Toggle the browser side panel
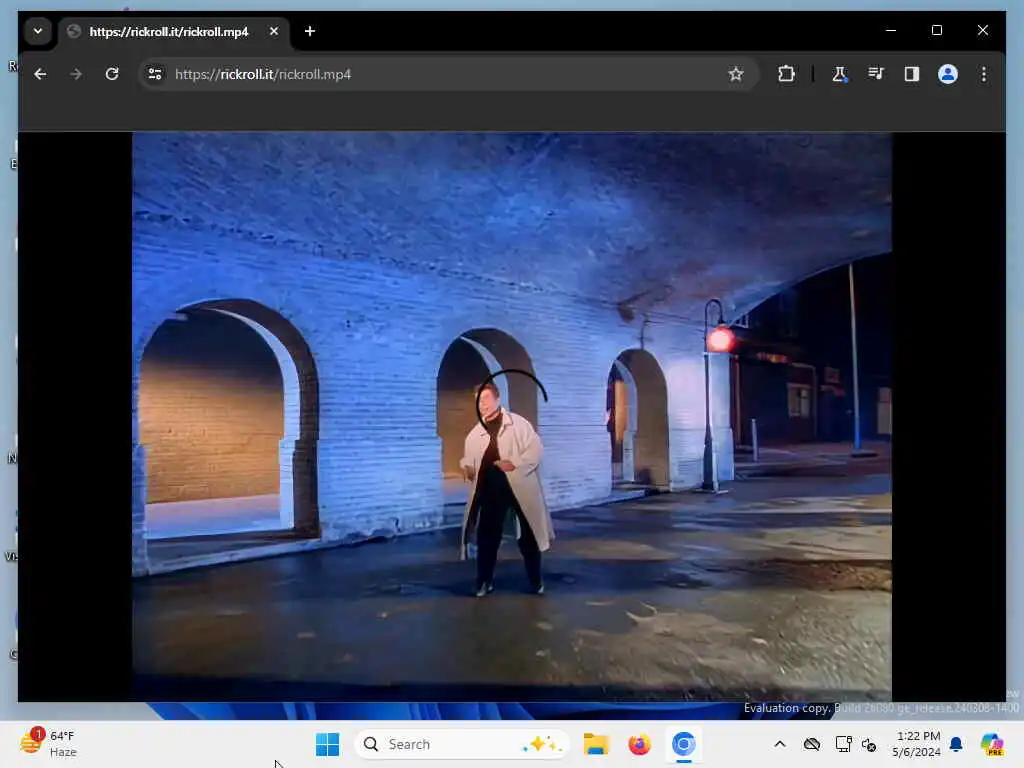 click(x=912, y=74)
